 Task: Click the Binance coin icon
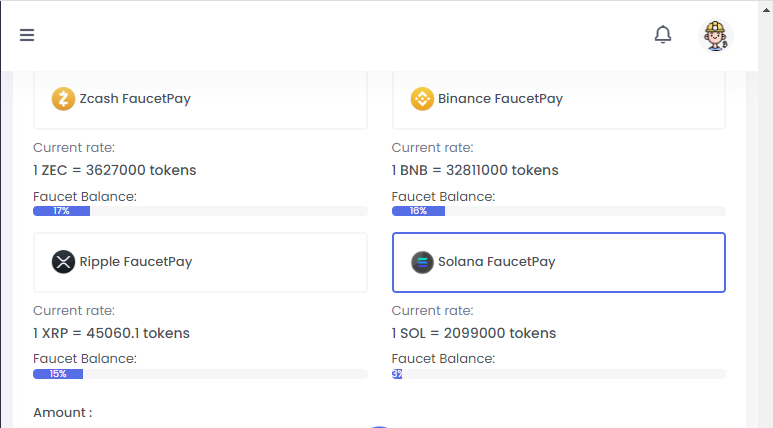[x=422, y=99]
